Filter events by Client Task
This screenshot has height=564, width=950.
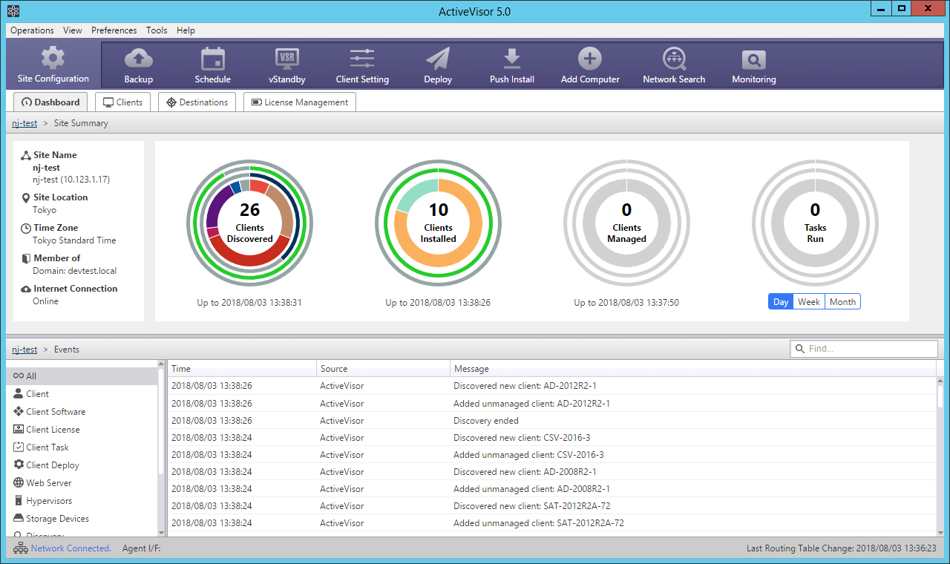(82, 447)
